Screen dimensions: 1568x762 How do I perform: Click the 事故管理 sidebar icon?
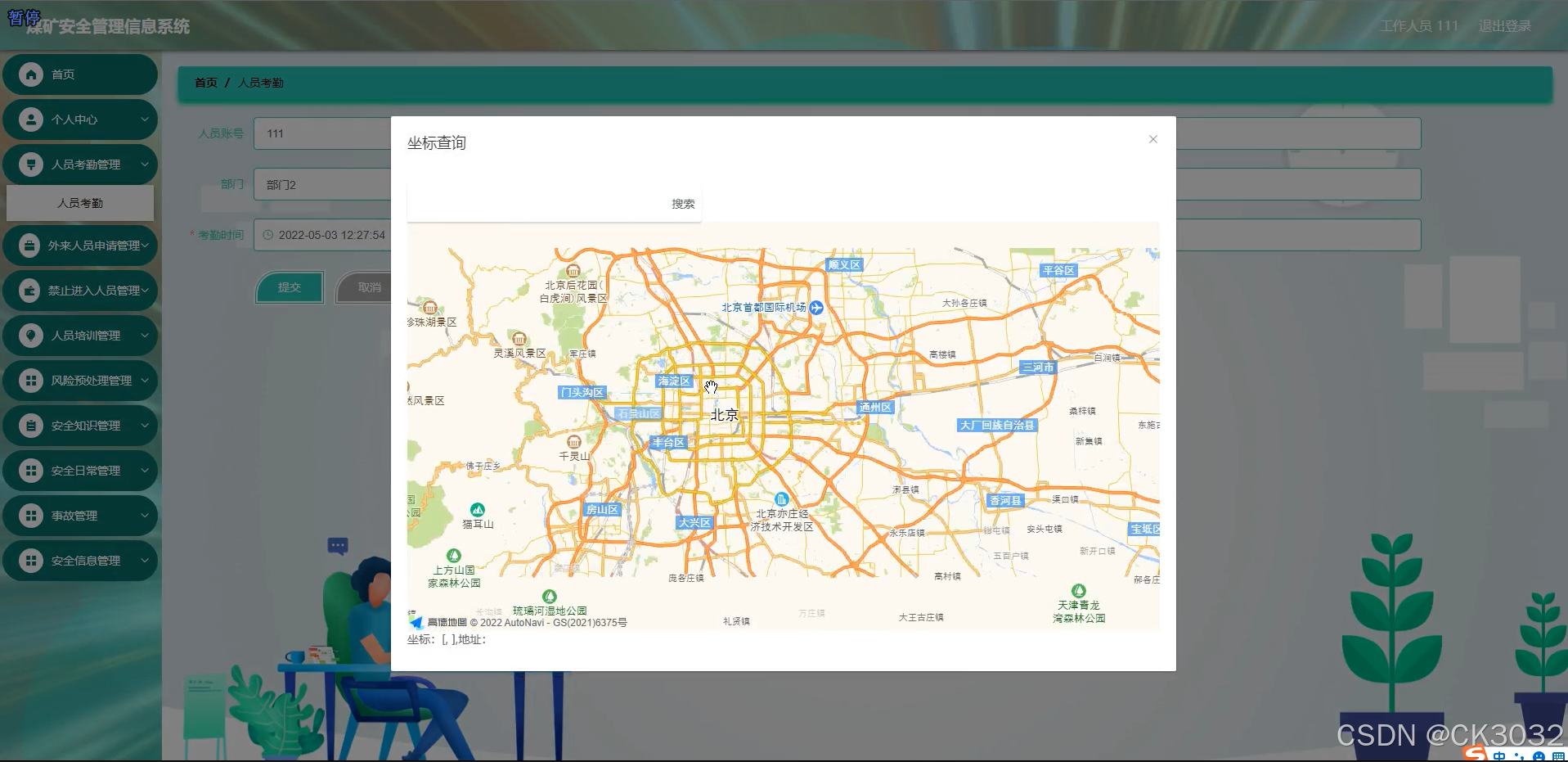point(31,515)
